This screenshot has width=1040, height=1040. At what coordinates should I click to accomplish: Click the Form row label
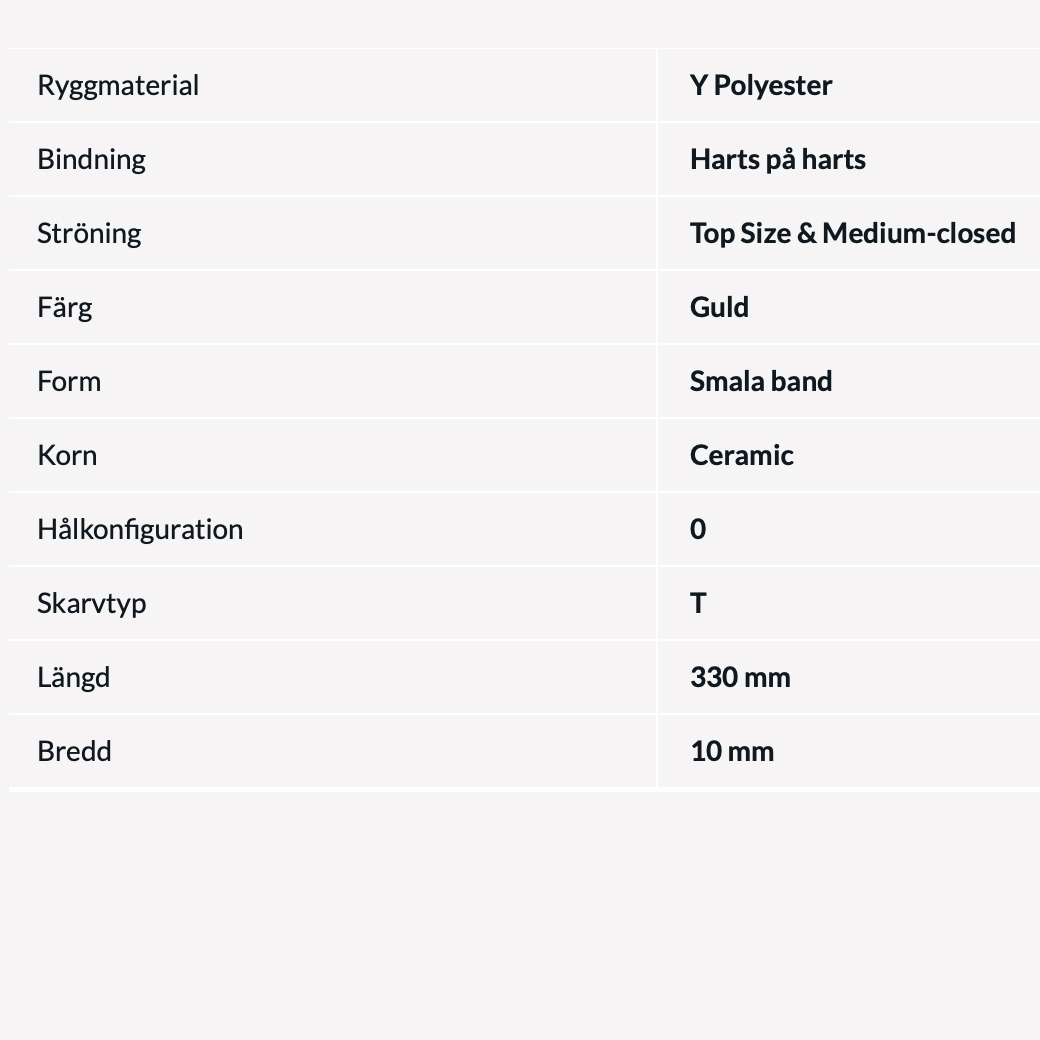(69, 382)
